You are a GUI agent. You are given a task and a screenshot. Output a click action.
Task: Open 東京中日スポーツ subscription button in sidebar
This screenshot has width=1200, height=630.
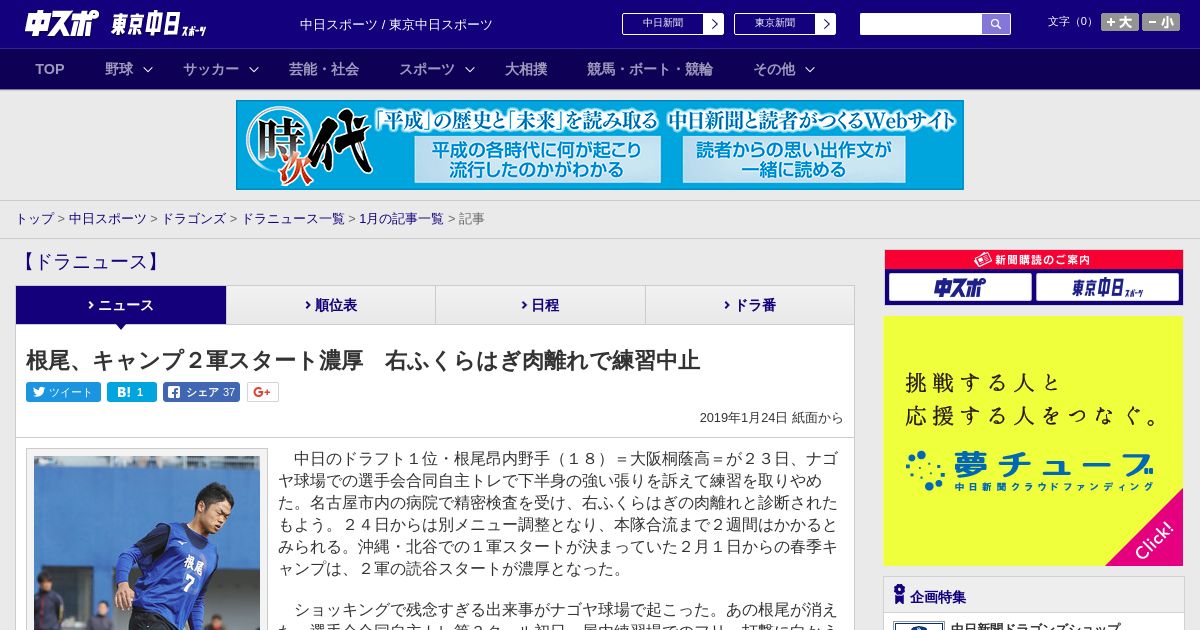click(x=1108, y=288)
